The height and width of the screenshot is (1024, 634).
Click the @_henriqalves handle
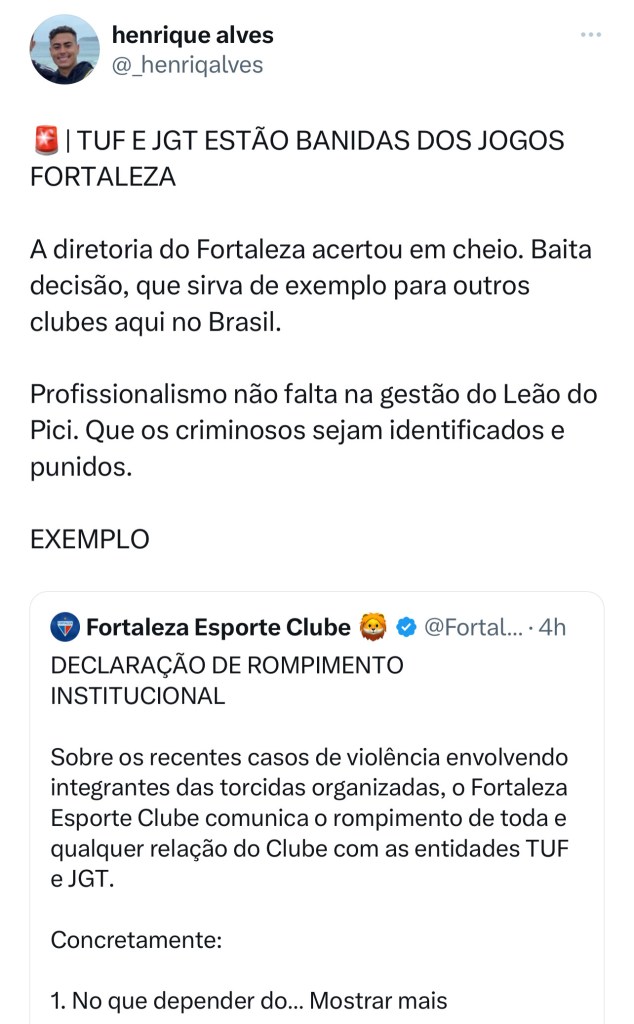pyautogui.click(x=187, y=65)
